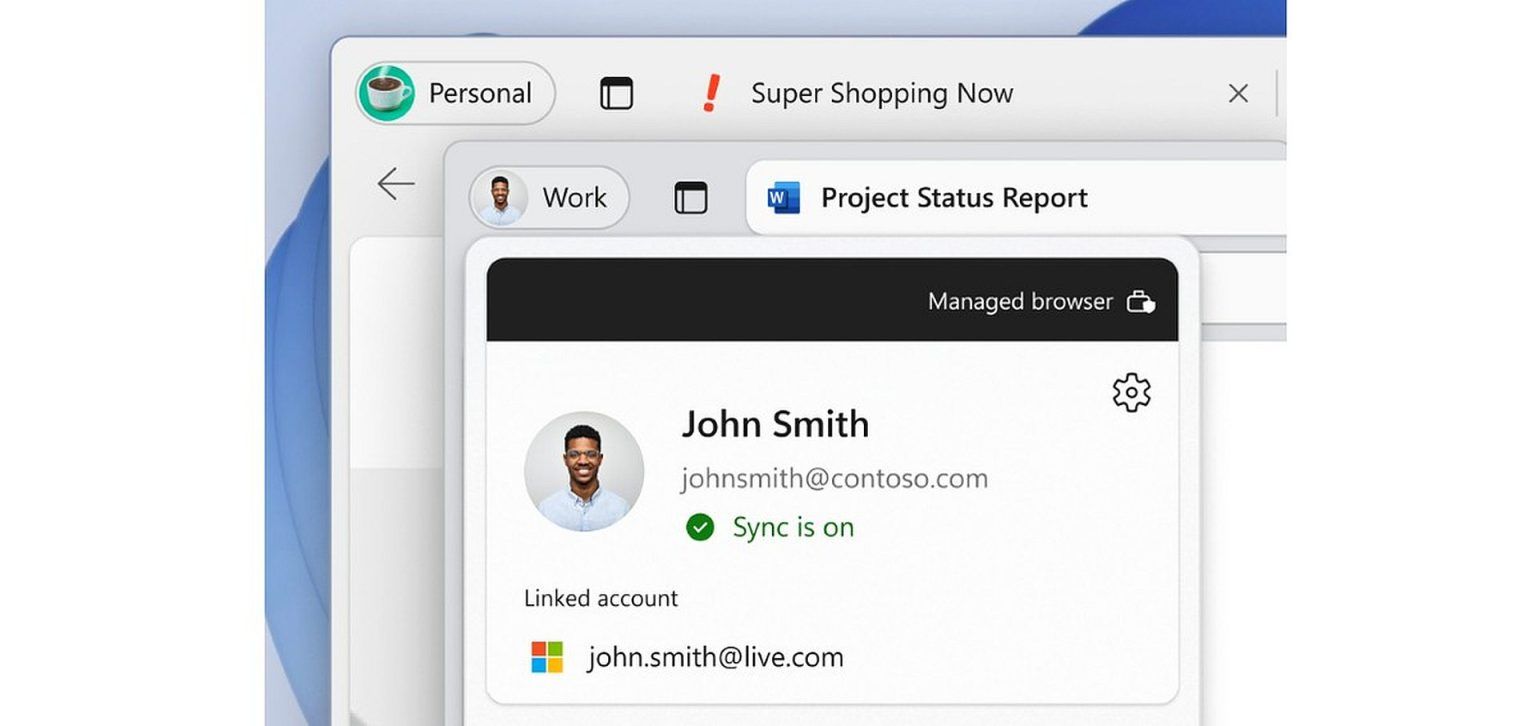1536x726 pixels.
Task: Expand the Linked account section
Action: pyautogui.click(x=600, y=598)
